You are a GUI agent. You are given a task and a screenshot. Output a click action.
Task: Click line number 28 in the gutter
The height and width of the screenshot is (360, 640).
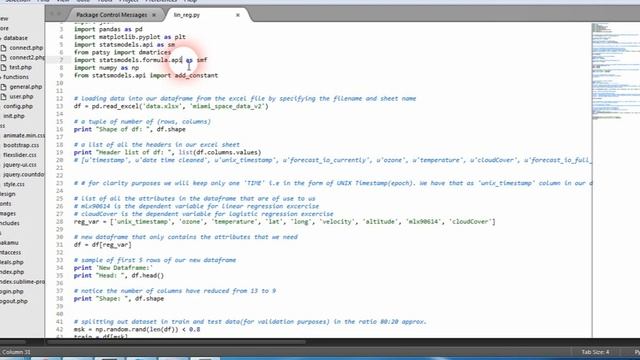point(60,222)
